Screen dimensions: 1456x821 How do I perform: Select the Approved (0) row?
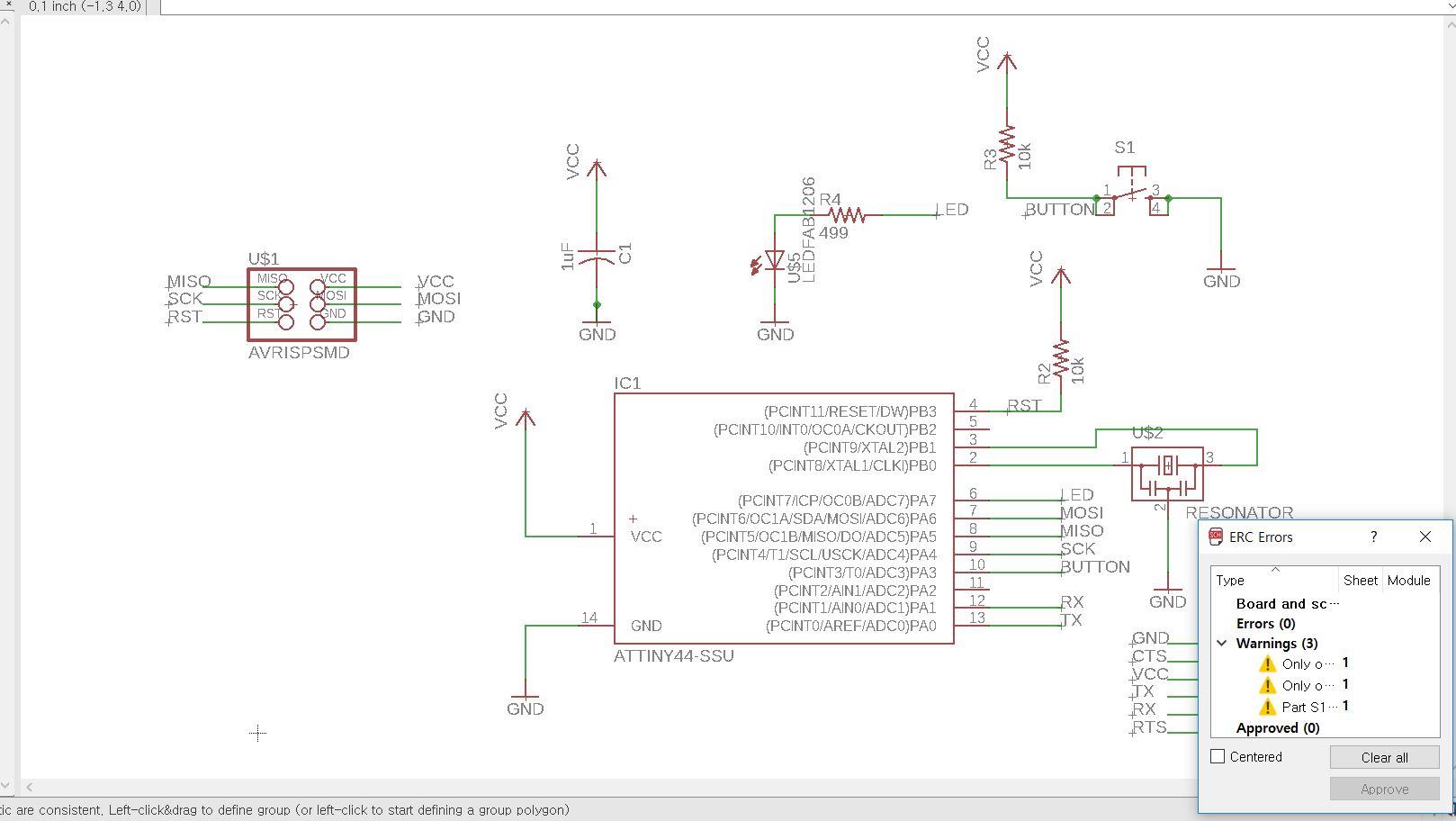pos(1325,727)
